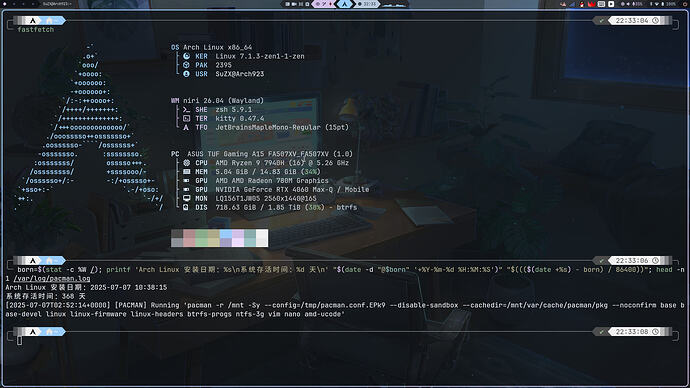Click the user icon beside USR
This screenshot has width=690, height=388.
pyautogui.click(x=187, y=74)
